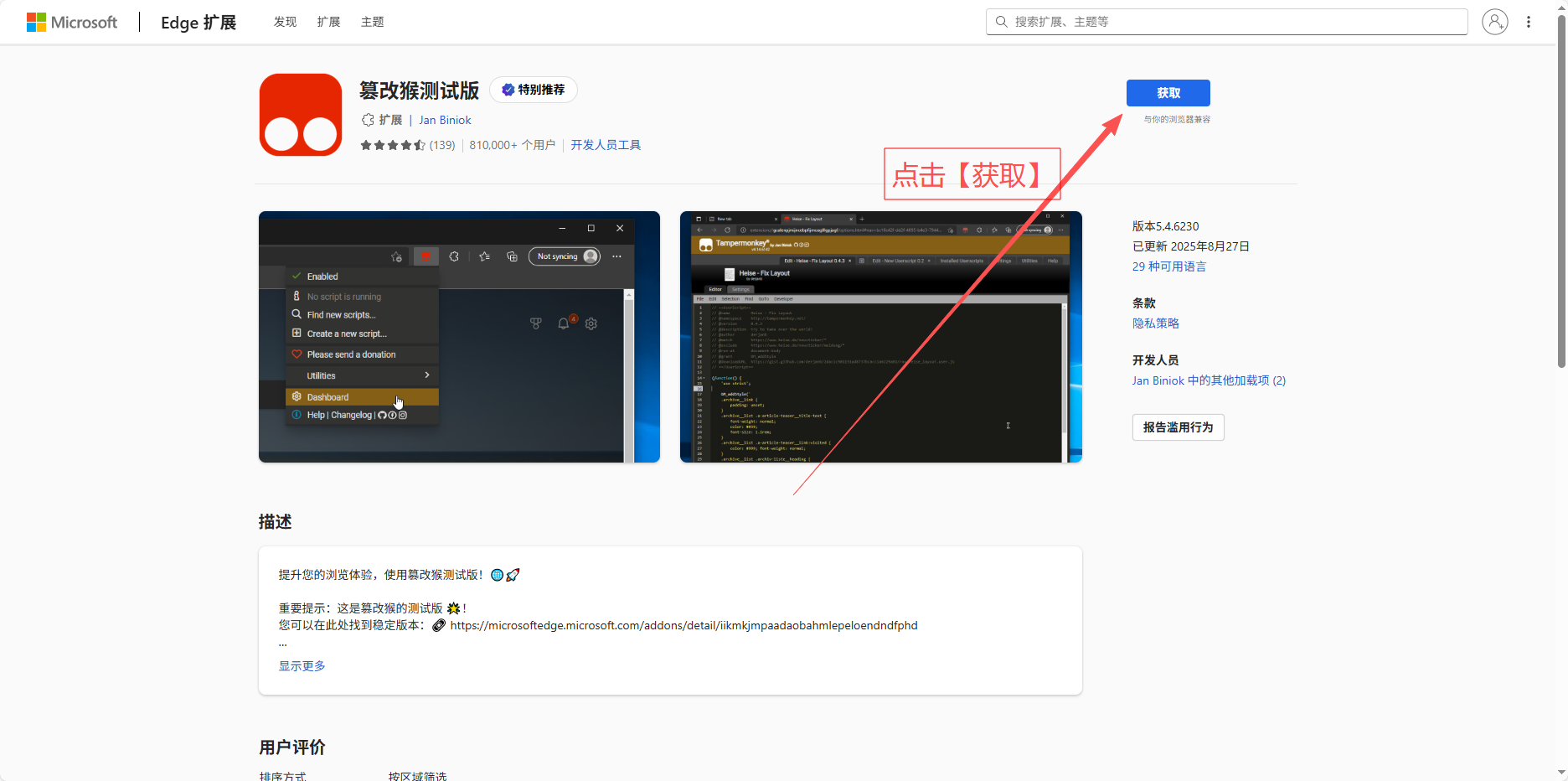Open the Jan Biniok developer link

445,120
